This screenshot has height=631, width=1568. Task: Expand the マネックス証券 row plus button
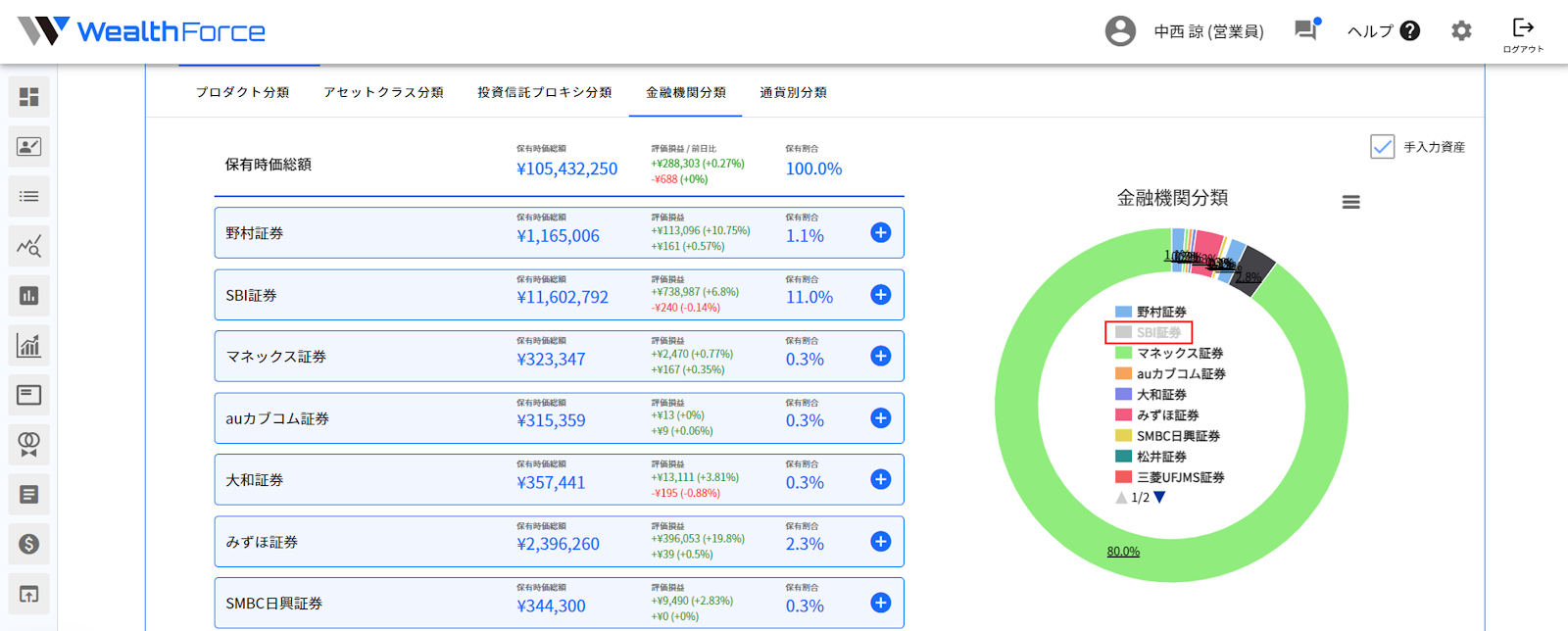click(x=881, y=356)
